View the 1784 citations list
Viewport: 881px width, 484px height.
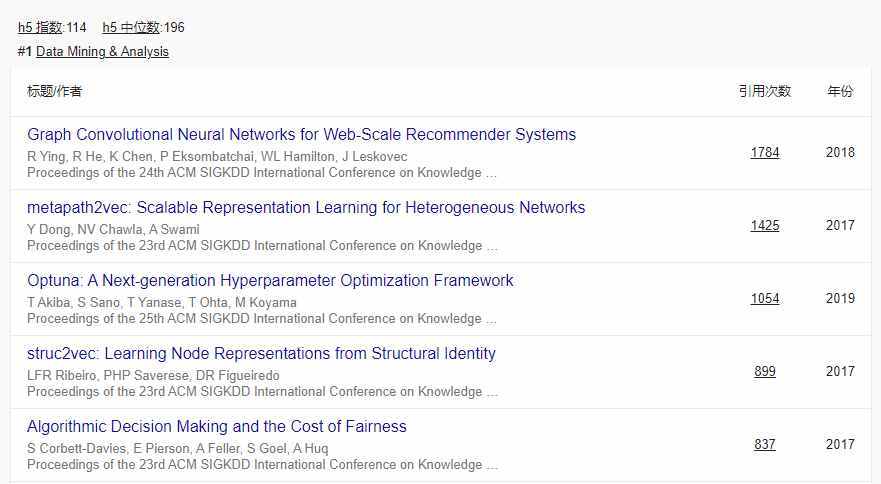(765, 153)
